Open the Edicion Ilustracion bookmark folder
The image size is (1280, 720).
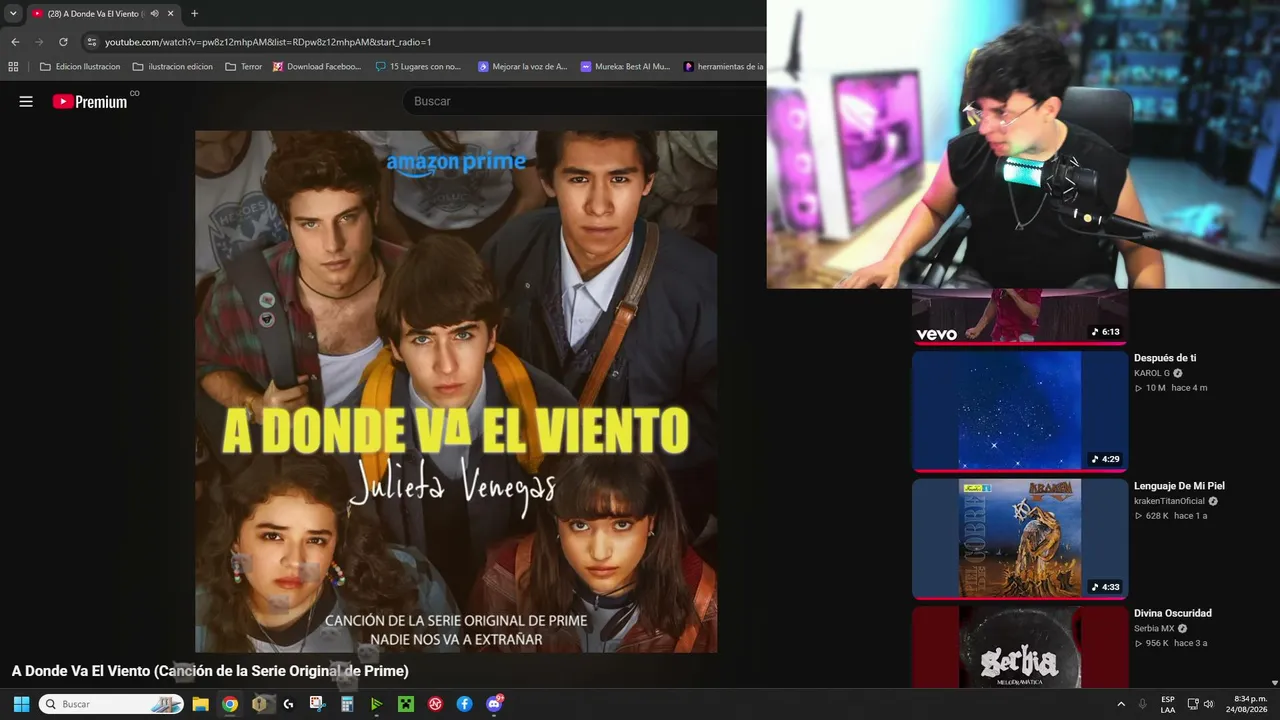[80, 67]
